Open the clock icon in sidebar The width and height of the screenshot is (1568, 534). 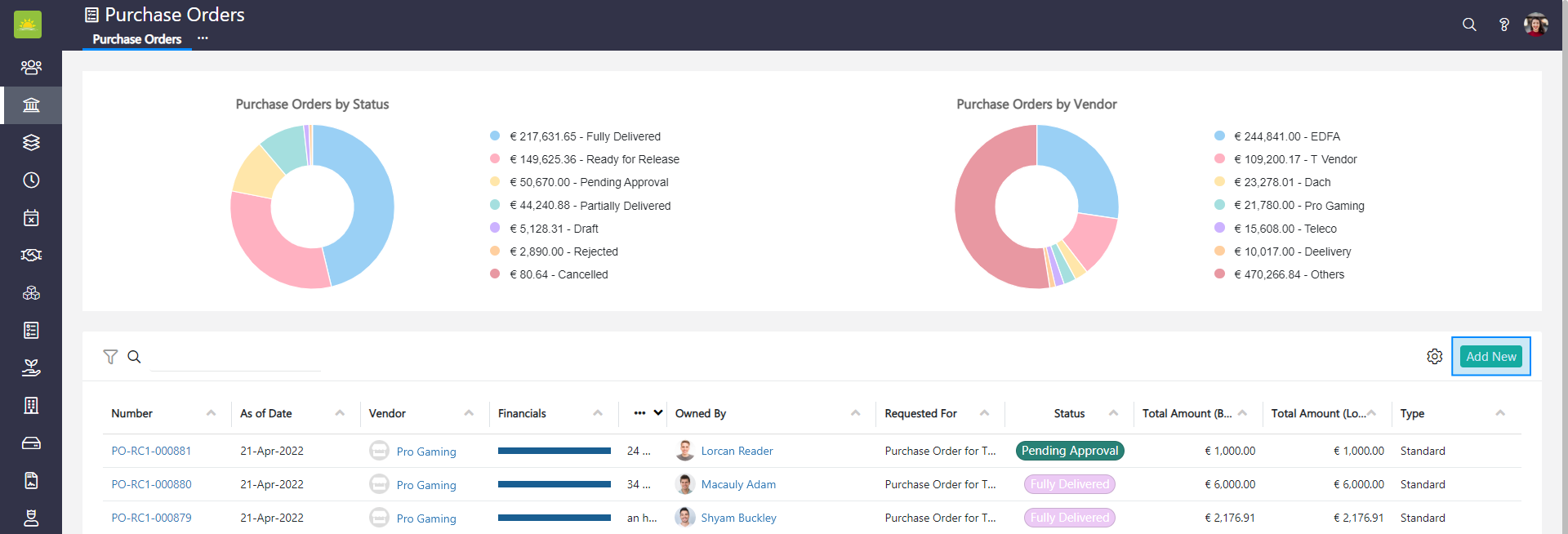pos(31,180)
